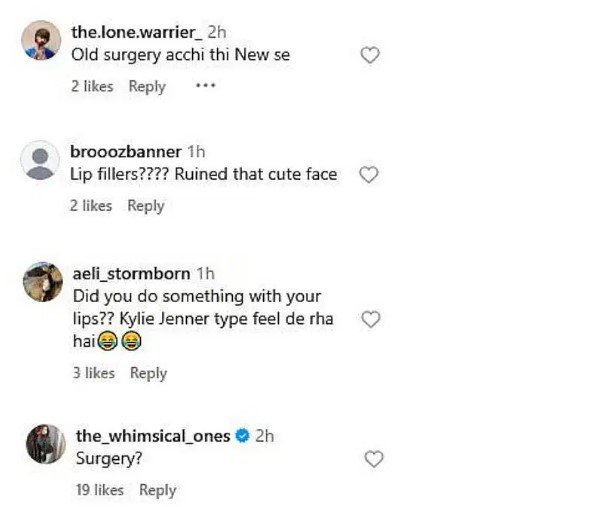This screenshot has width=613, height=507.
Task: Open the.lone.warrier_ profile picture
Action: pos(41,42)
